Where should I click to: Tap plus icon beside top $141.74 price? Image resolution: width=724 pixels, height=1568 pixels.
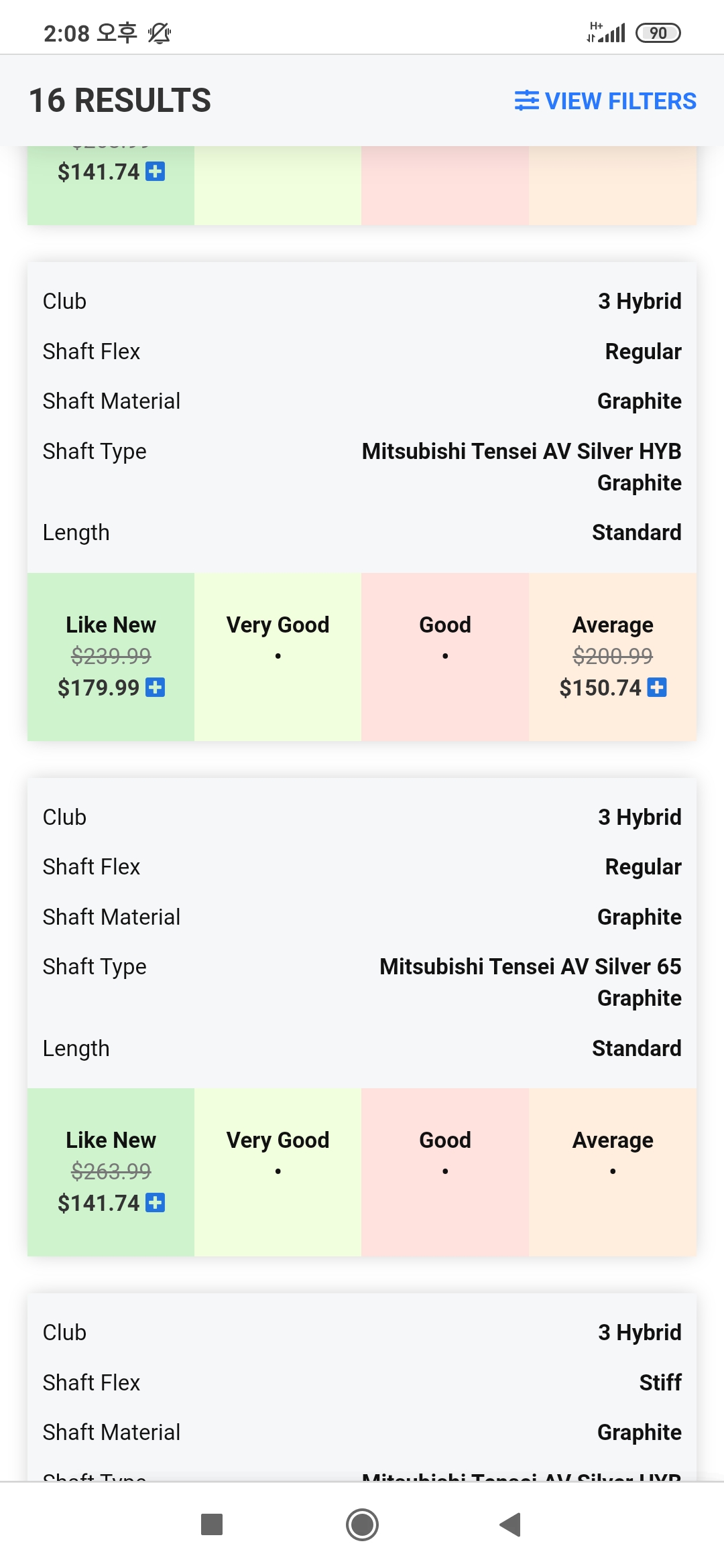point(156,172)
